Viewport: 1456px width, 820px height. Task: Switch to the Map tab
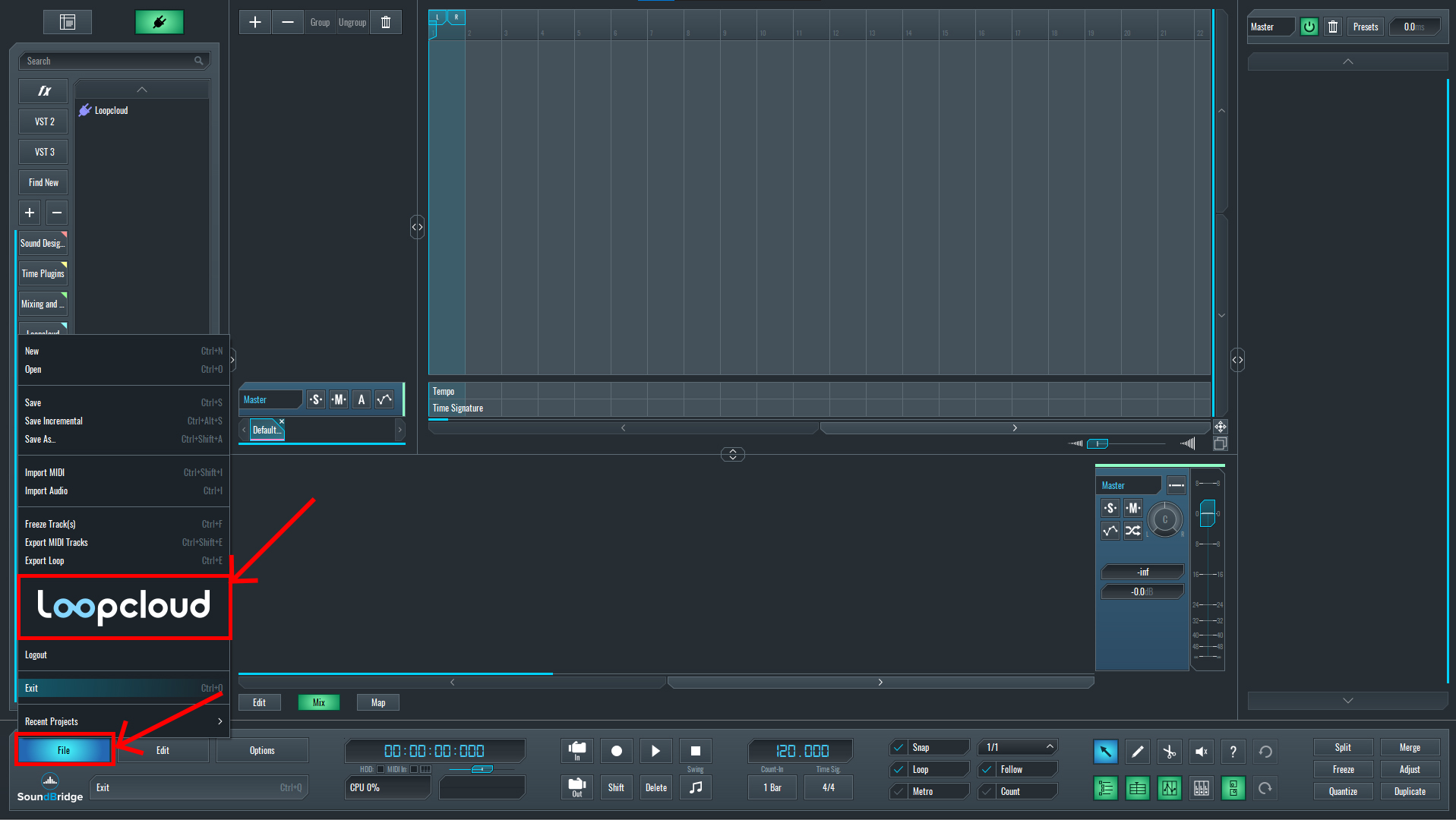click(378, 702)
